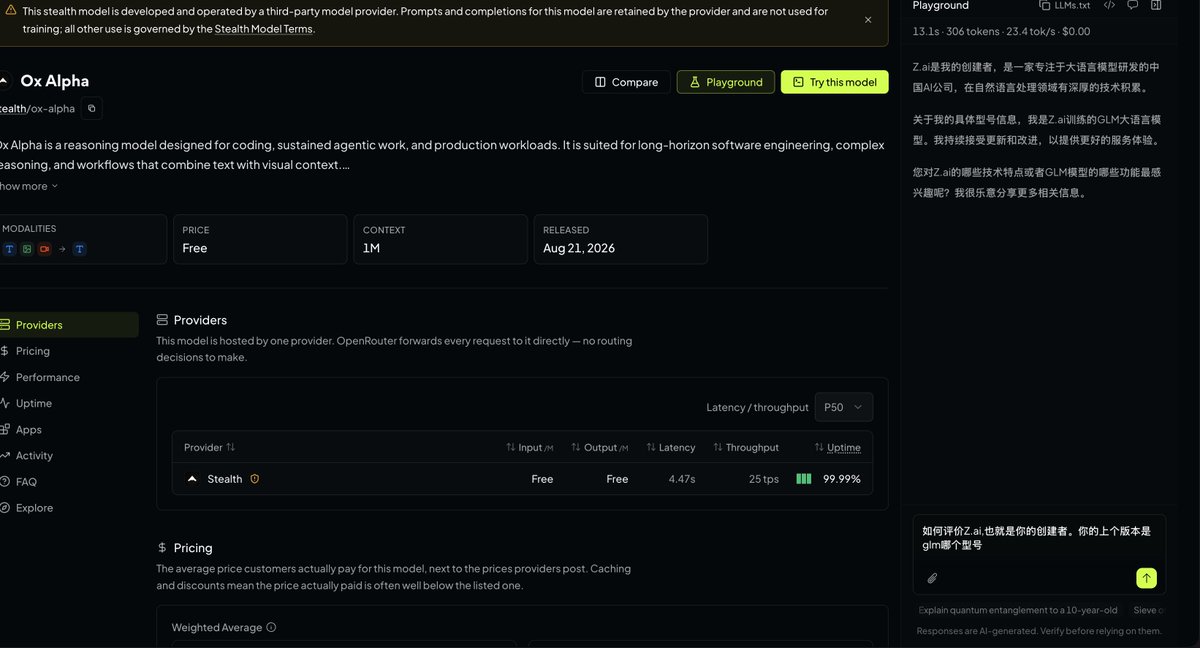Click the Ox Alpha model logo icon
This screenshot has height=648, width=1200.
pos(4,81)
